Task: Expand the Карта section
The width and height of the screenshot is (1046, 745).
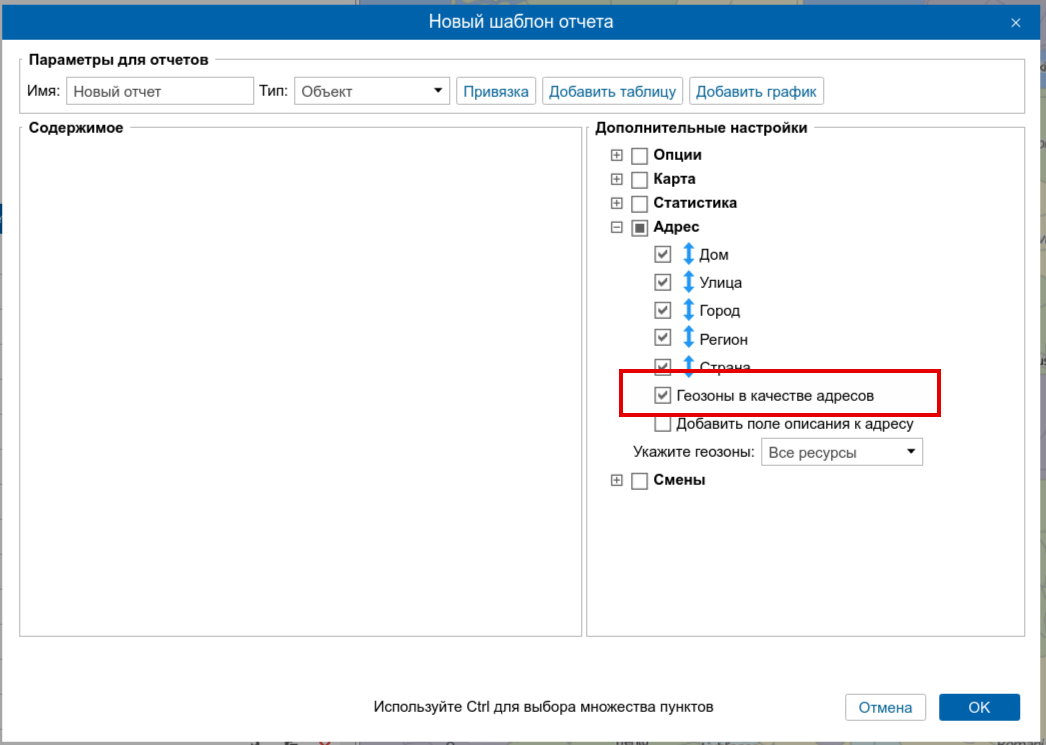Action: pos(617,180)
